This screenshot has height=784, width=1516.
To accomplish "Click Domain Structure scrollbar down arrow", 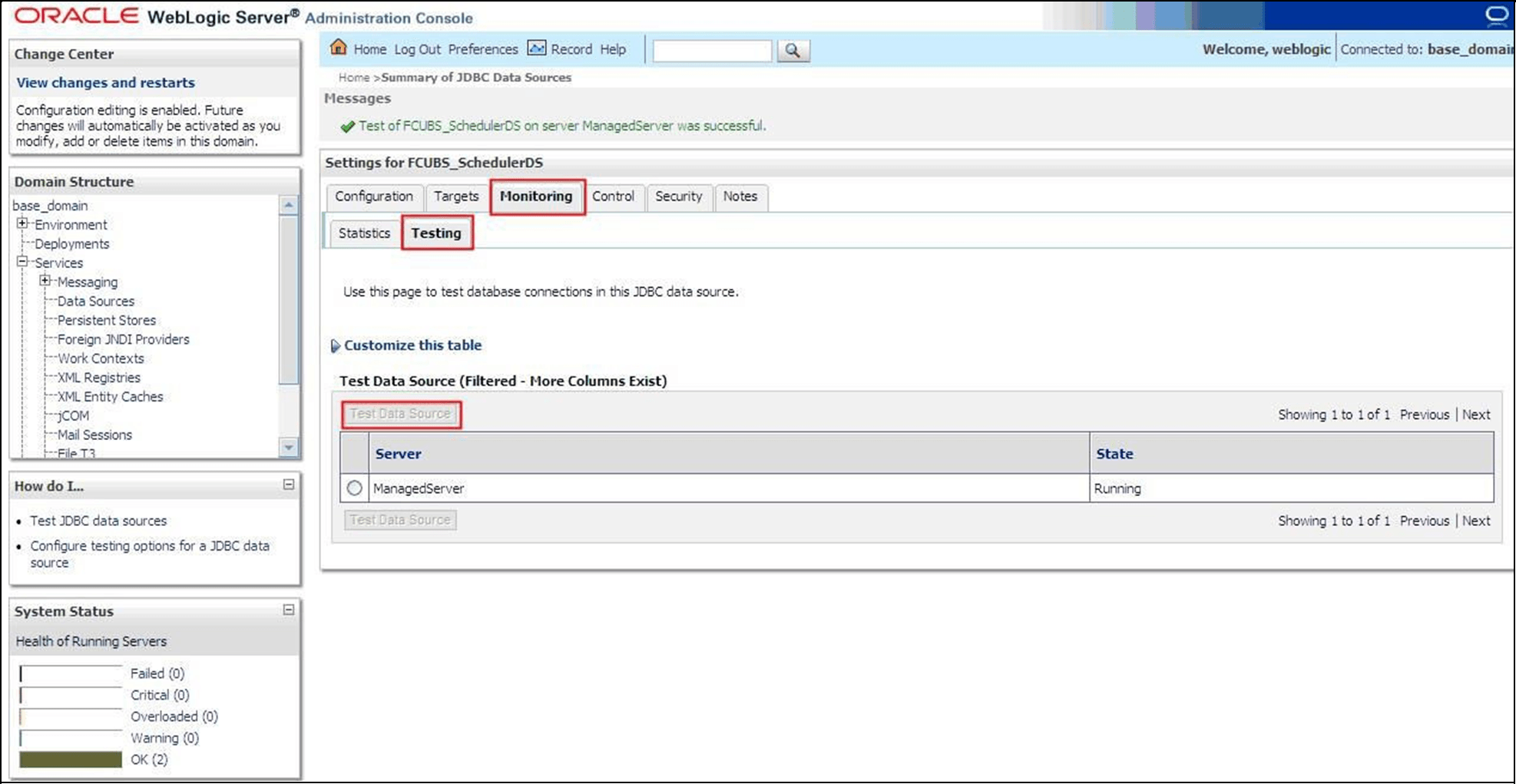I will pyautogui.click(x=288, y=447).
